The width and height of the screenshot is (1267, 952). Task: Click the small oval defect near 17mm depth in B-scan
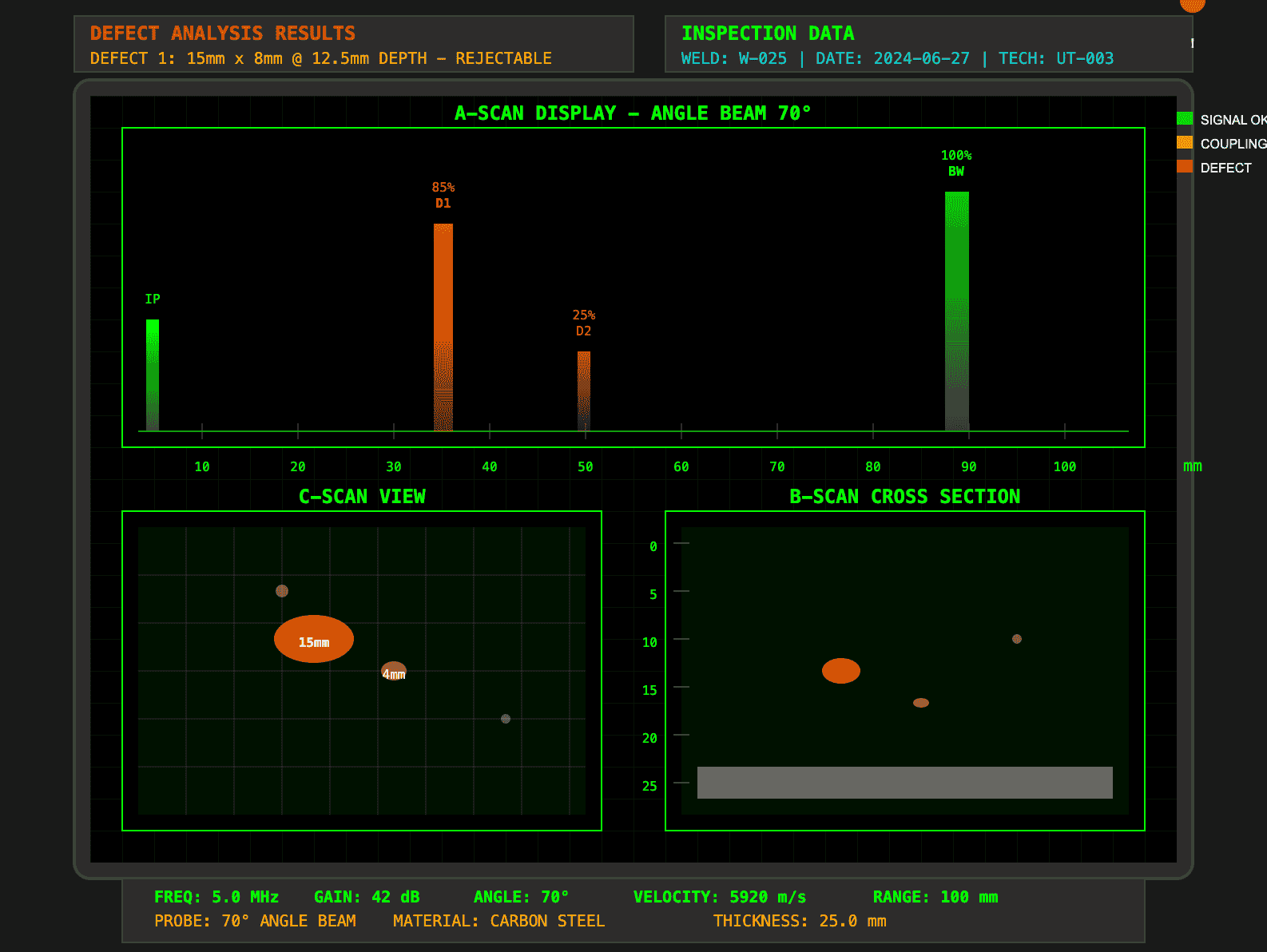click(x=921, y=703)
